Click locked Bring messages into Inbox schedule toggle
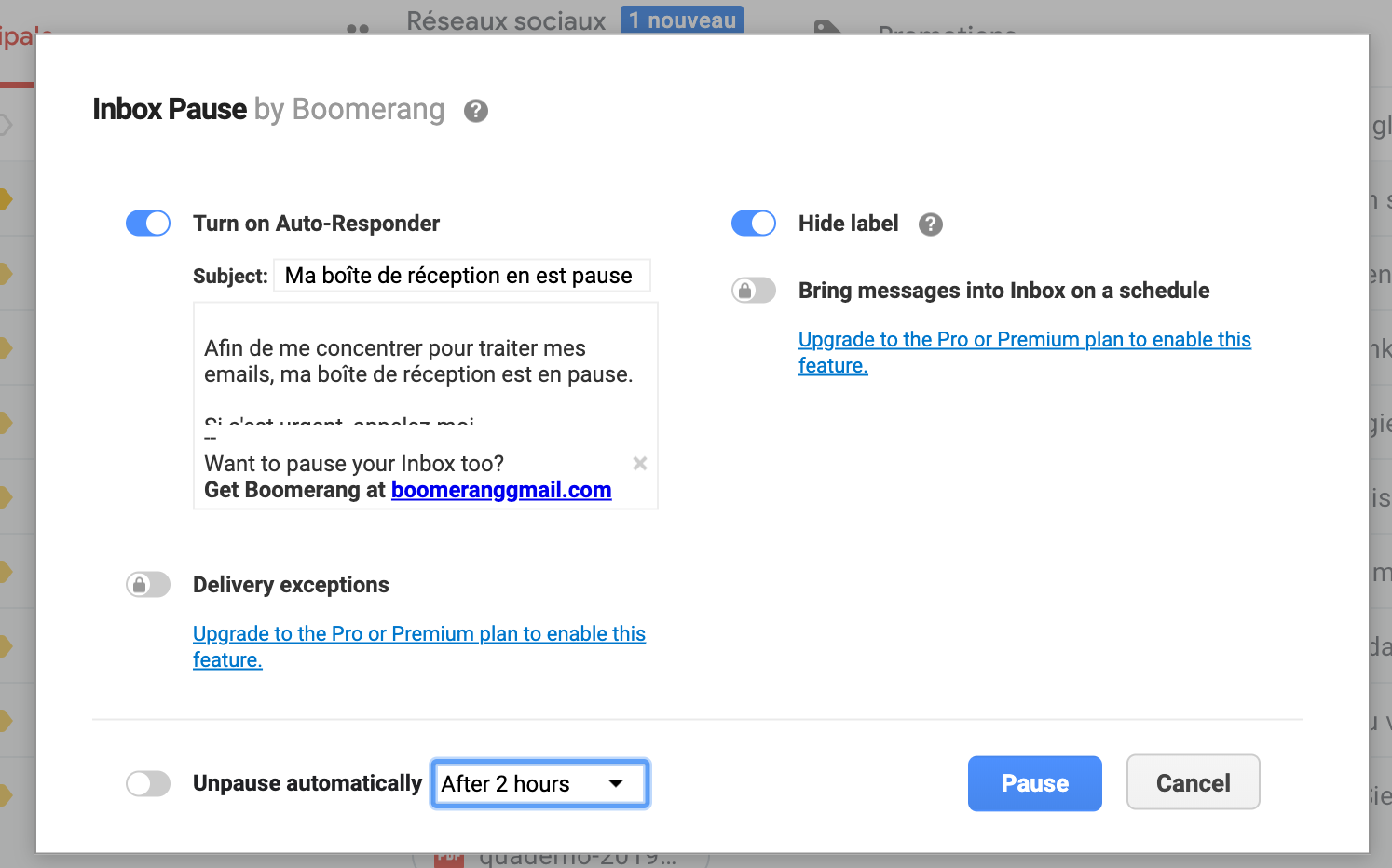 [x=754, y=291]
